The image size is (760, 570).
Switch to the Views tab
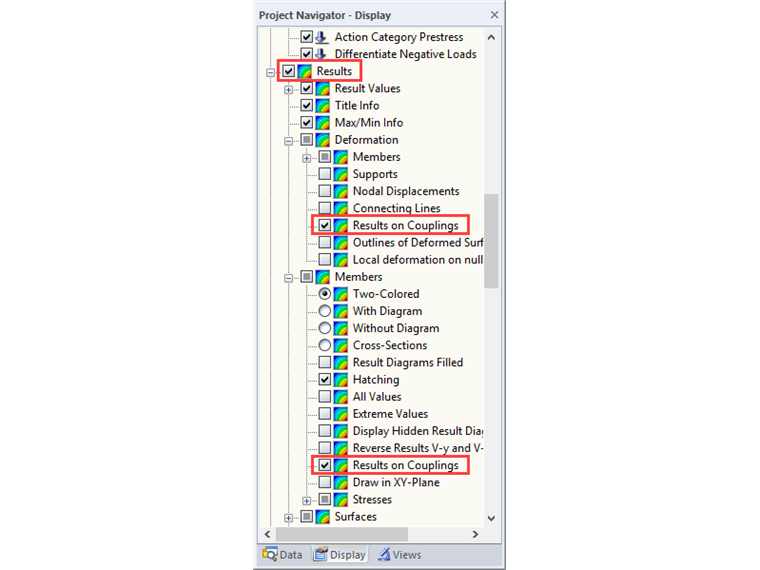pos(400,555)
